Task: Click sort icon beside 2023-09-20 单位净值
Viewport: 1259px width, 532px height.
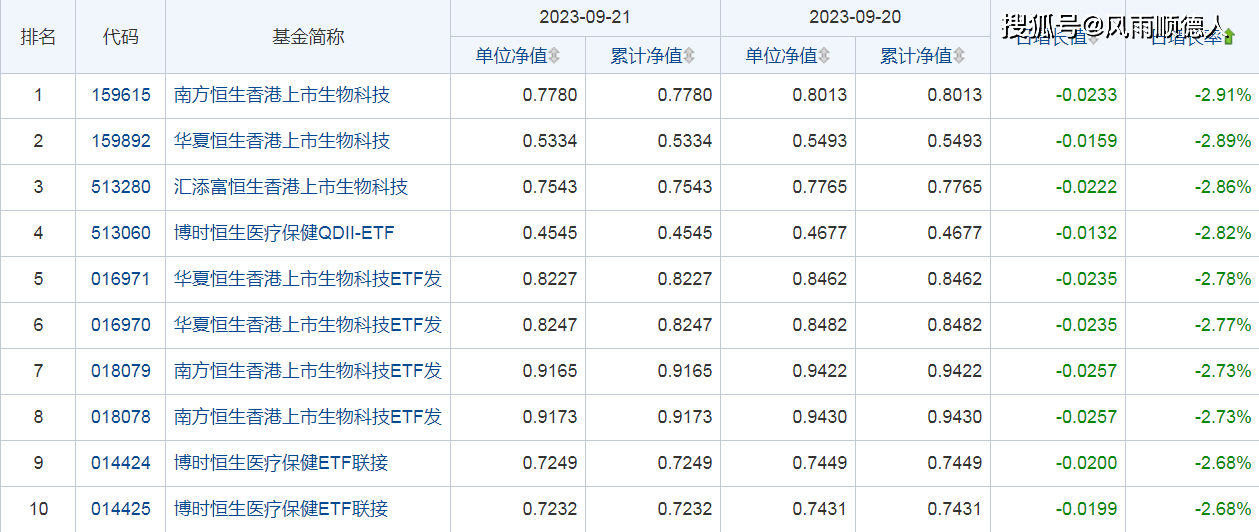Action: tap(824, 56)
